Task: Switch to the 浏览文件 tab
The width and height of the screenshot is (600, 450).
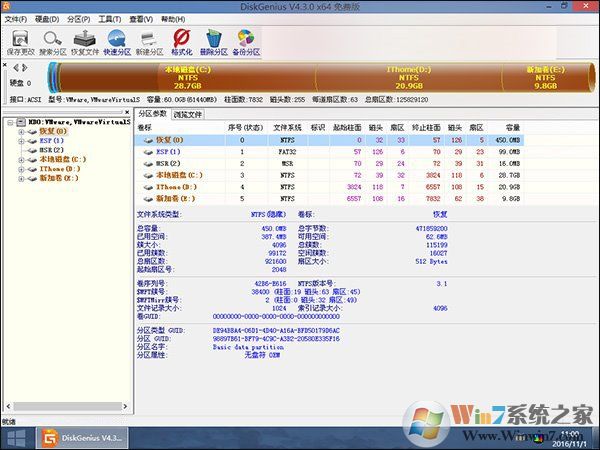Action: [x=188, y=115]
